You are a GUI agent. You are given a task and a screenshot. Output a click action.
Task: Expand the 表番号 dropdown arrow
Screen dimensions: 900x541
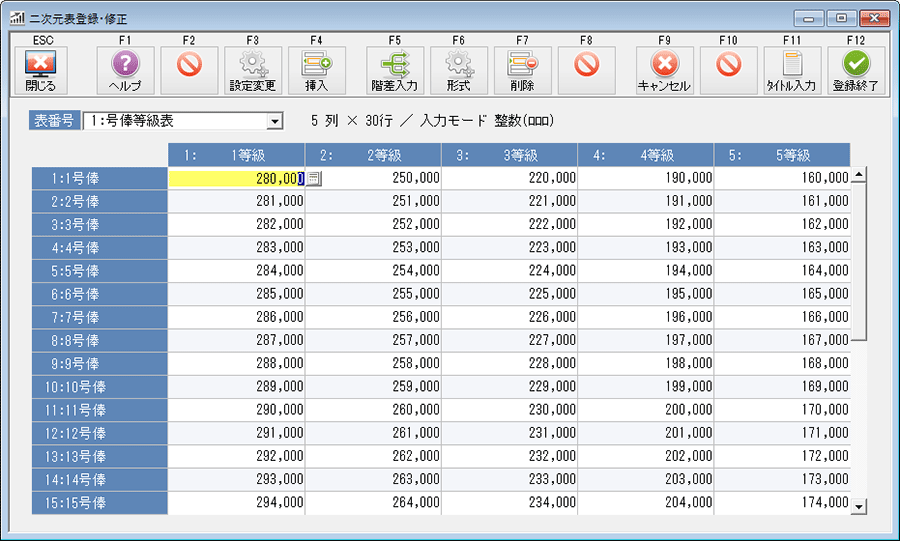[x=276, y=121]
